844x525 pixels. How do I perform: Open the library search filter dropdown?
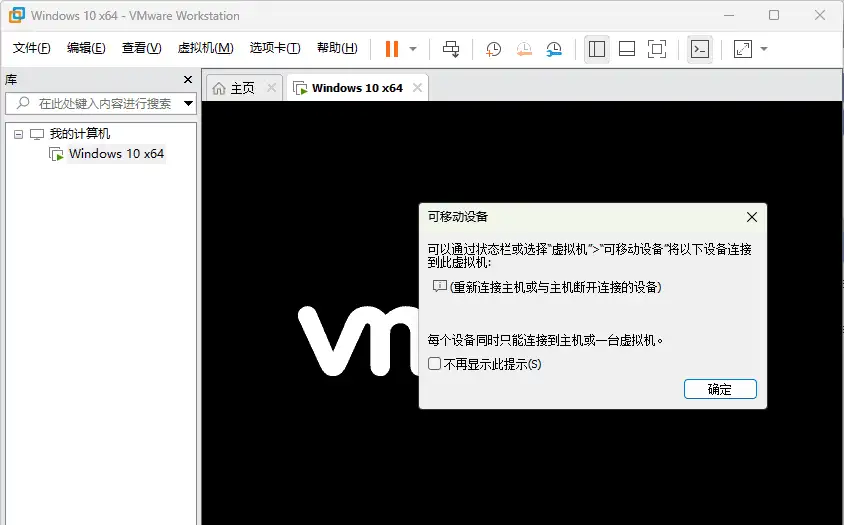(x=188, y=103)
